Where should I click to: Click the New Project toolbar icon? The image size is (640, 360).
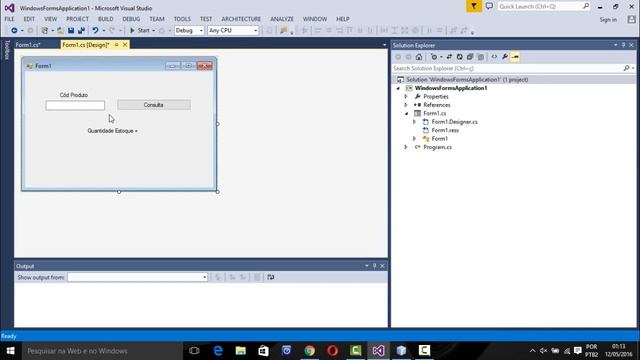(x=44, y=31)
